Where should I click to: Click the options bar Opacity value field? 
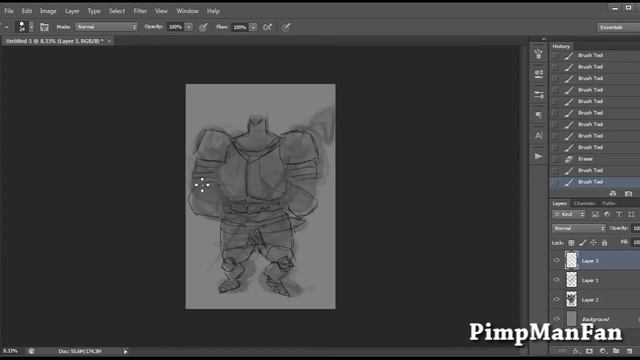pos(176,27)
